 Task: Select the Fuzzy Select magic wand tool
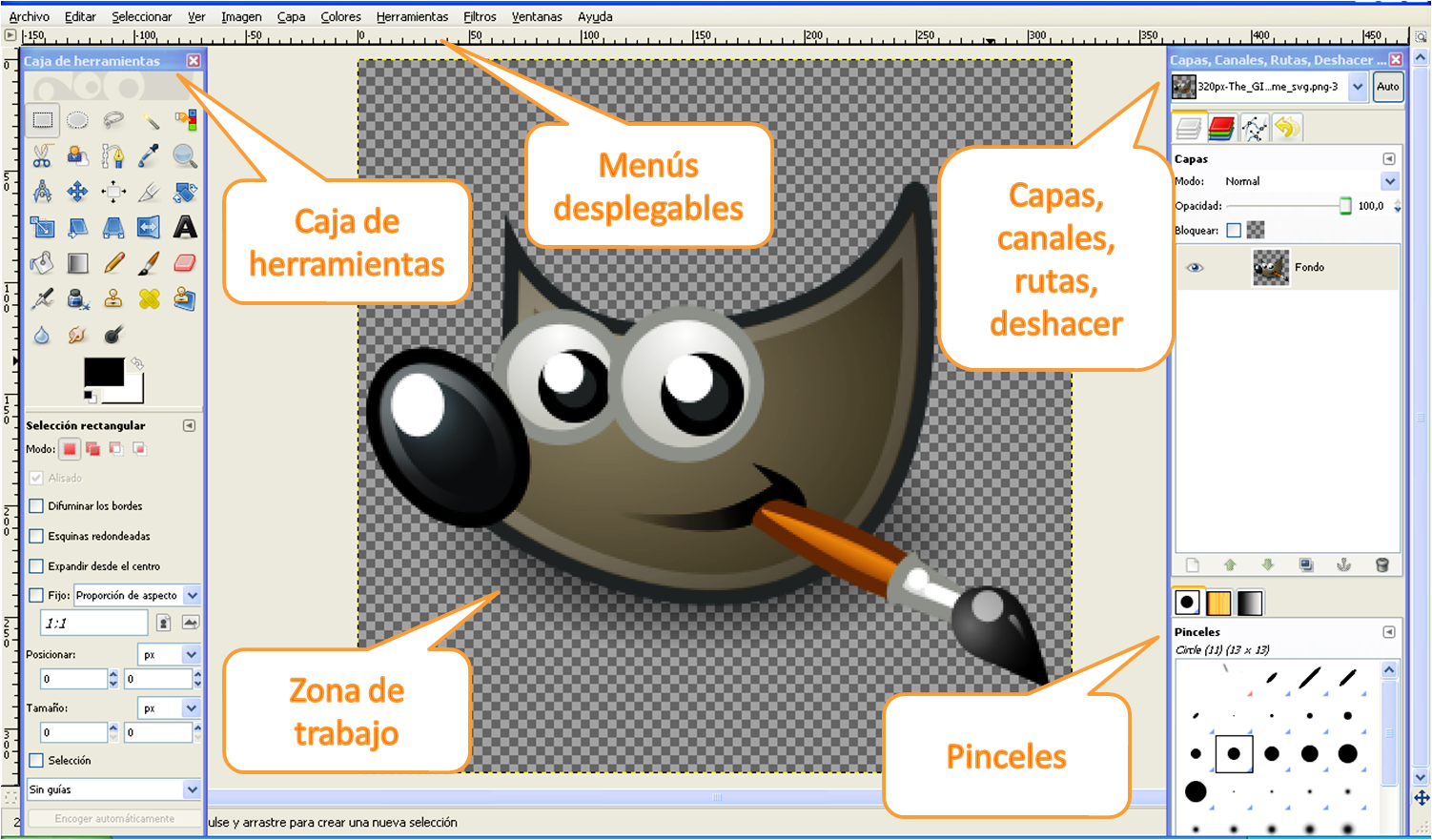point(150,120)
